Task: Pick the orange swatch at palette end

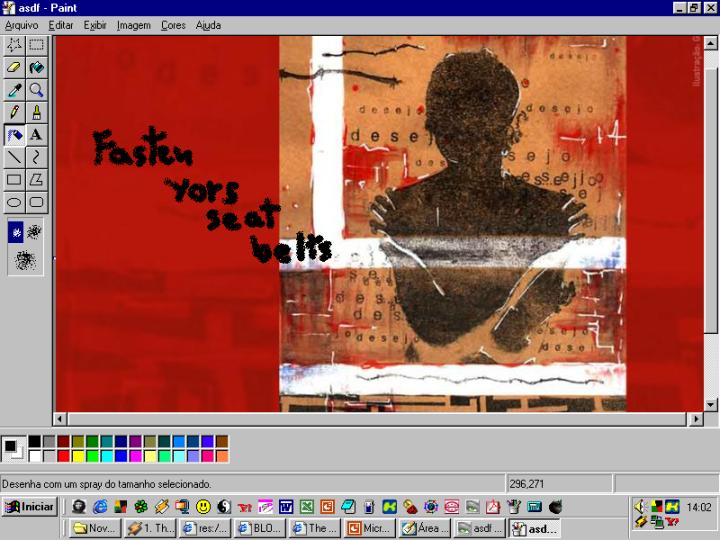Action: point(222,456)
